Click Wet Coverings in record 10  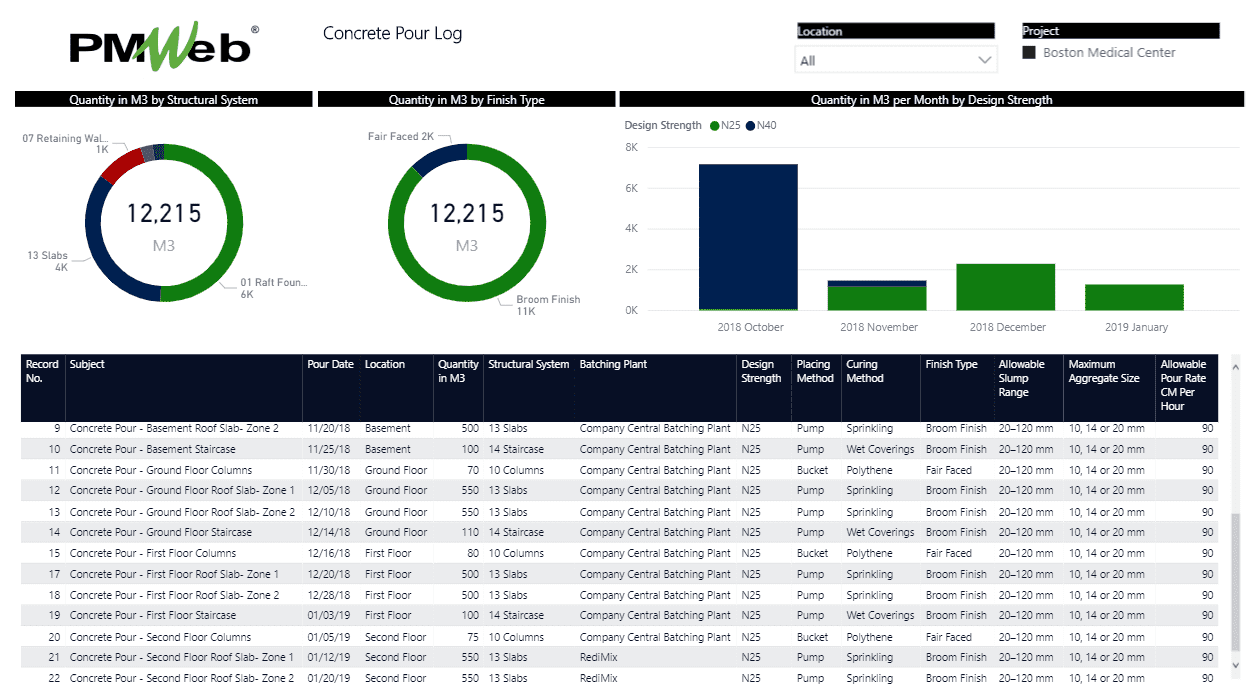click(880, 449)
